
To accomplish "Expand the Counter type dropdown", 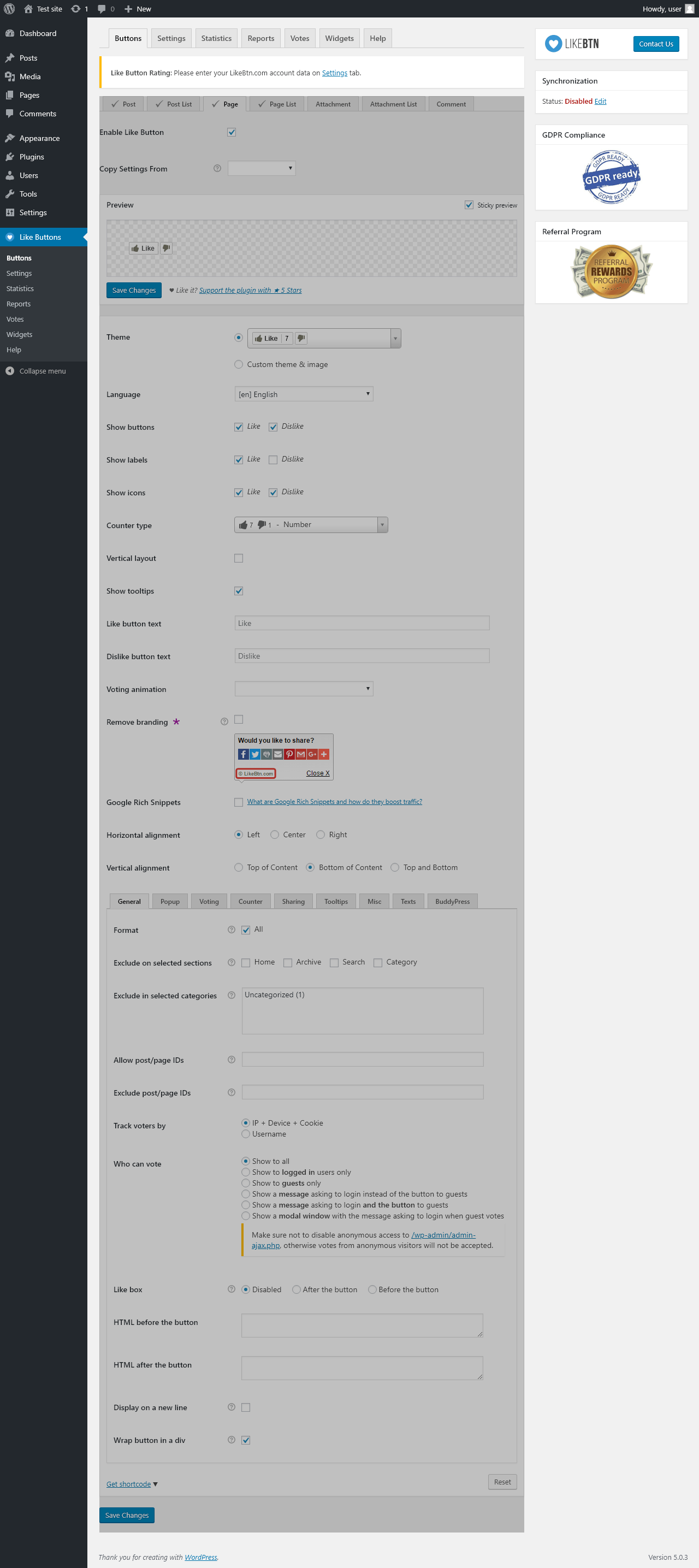I will point(311,525).
